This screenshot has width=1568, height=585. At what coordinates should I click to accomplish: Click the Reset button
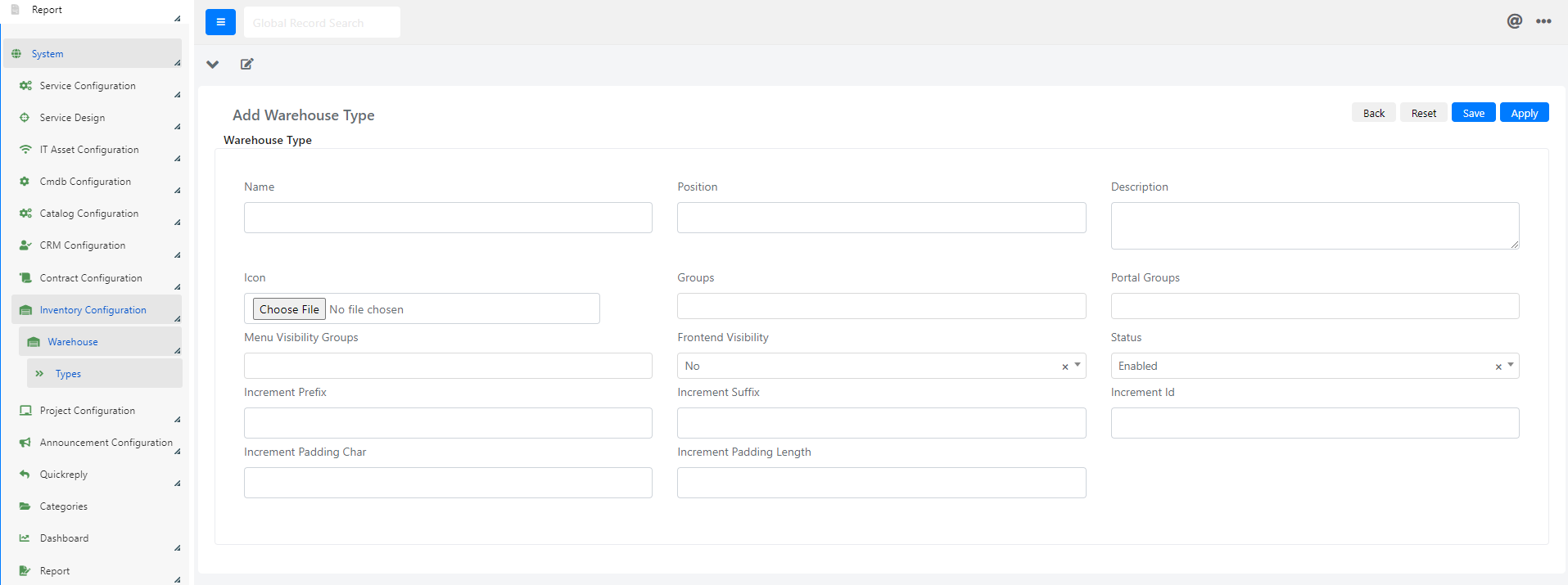pyautogui.click(x=1423, y=113)
